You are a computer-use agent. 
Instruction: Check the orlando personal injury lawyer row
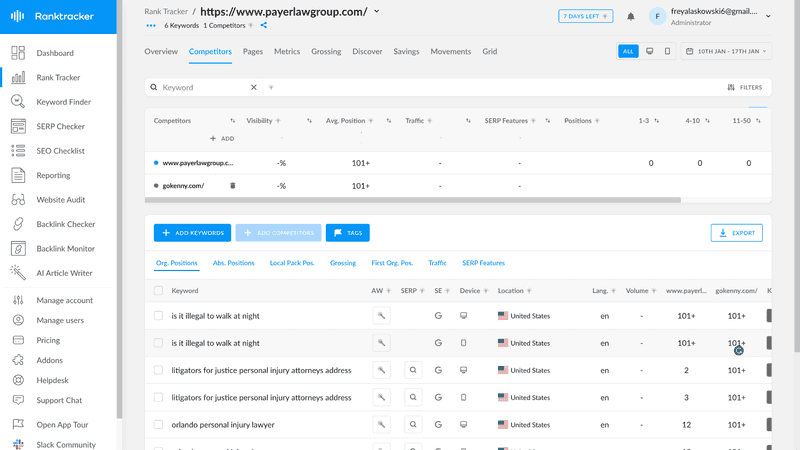[158, 424]
